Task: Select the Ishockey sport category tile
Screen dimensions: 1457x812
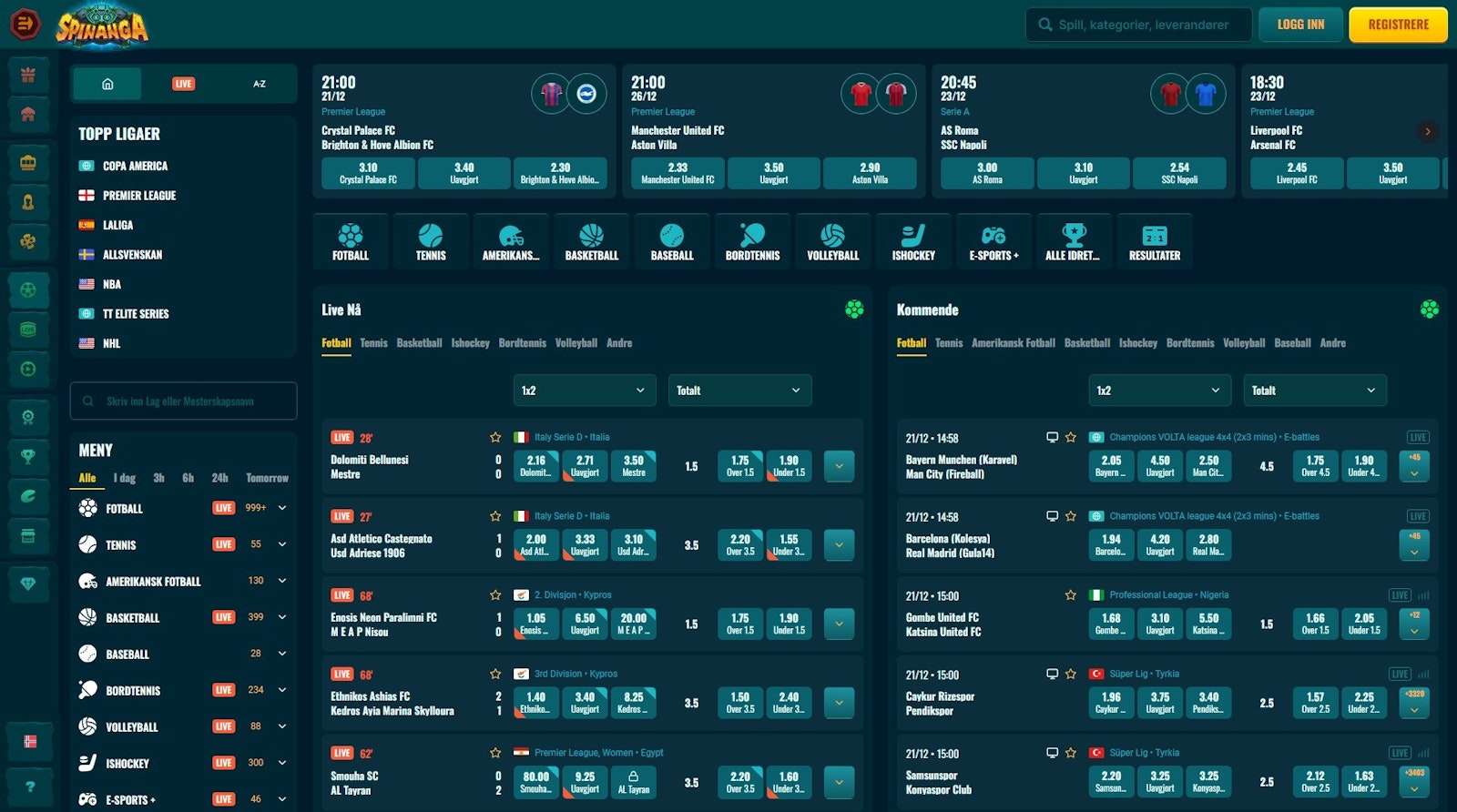Action: (x=913, y=241)
